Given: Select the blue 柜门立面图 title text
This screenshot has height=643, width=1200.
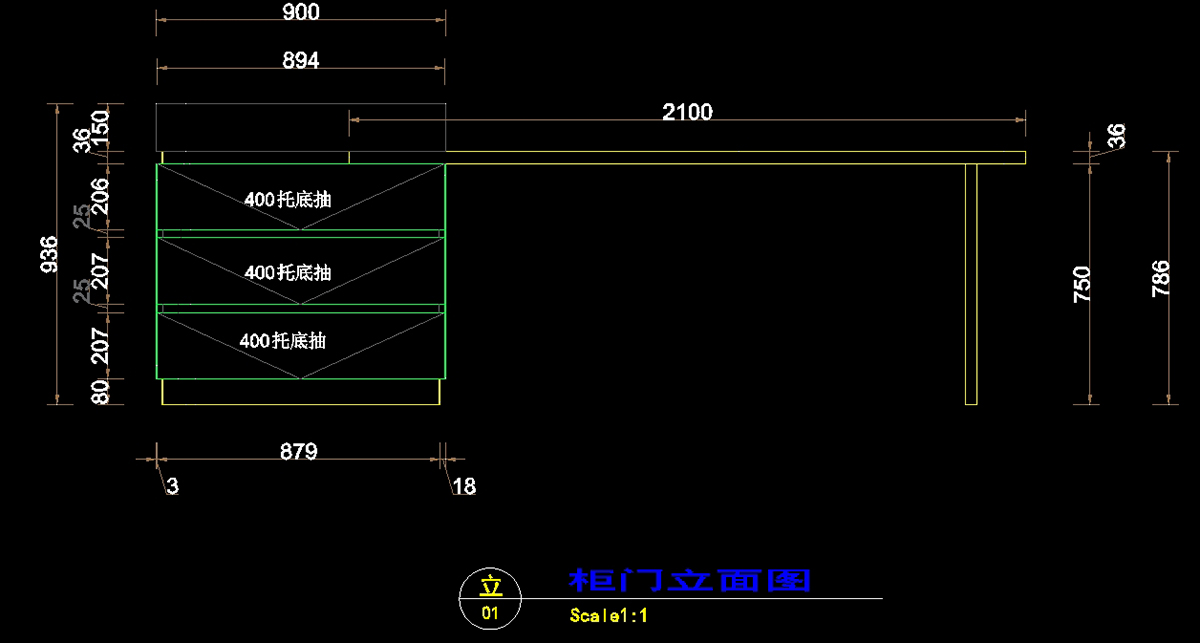Looking at the screenshot, I should tap(689, 580).
